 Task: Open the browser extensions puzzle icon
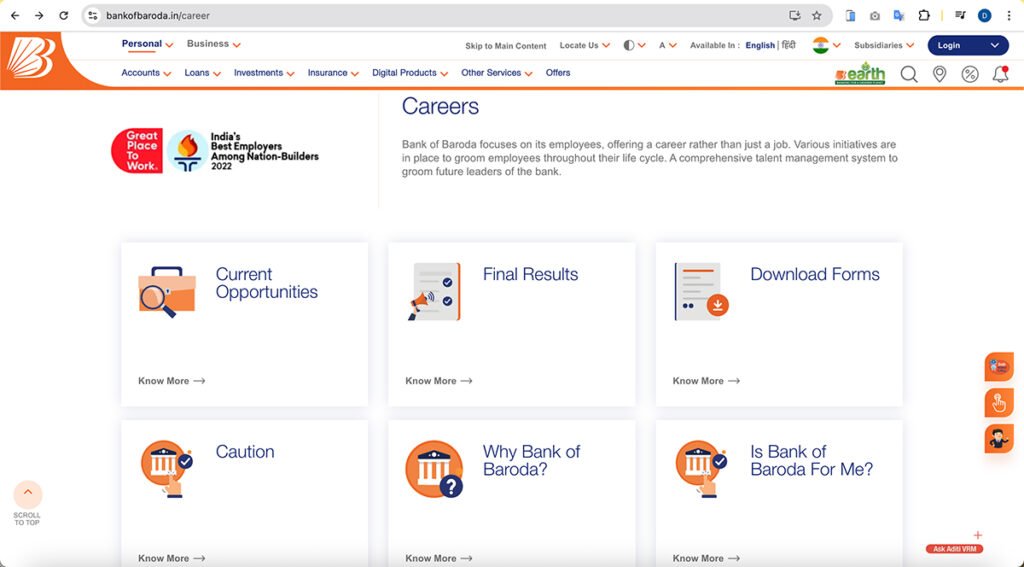pos(923,16)
